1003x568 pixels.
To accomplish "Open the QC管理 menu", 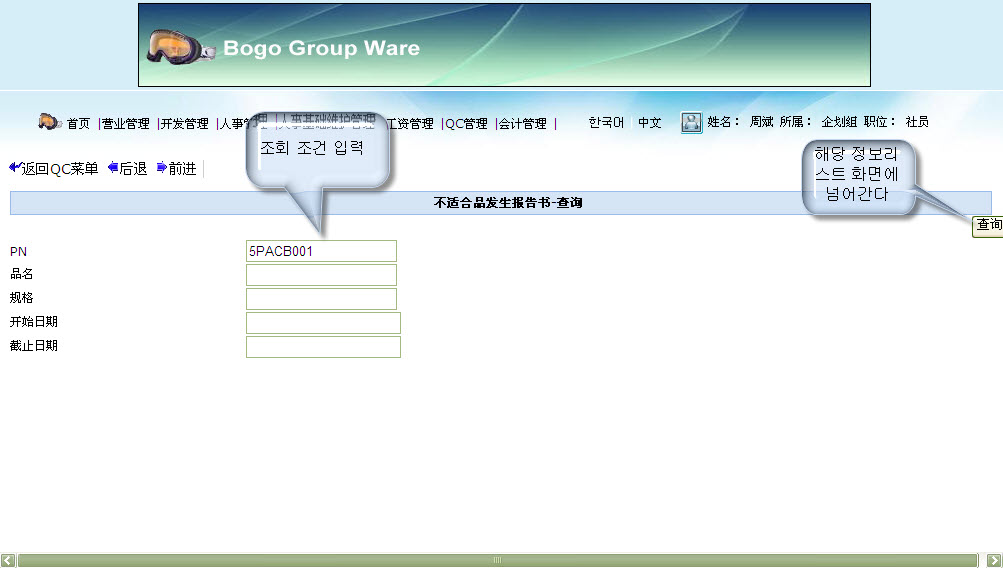I will pyautogui.click(x=466, y=123).
